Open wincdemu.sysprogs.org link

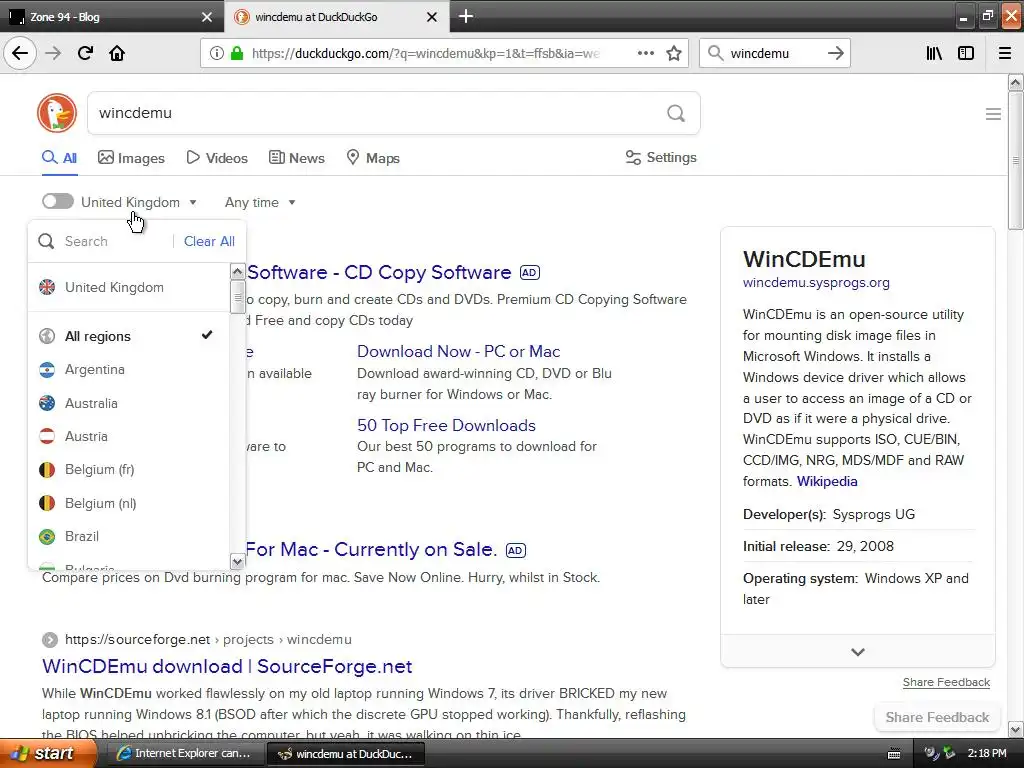816,283
